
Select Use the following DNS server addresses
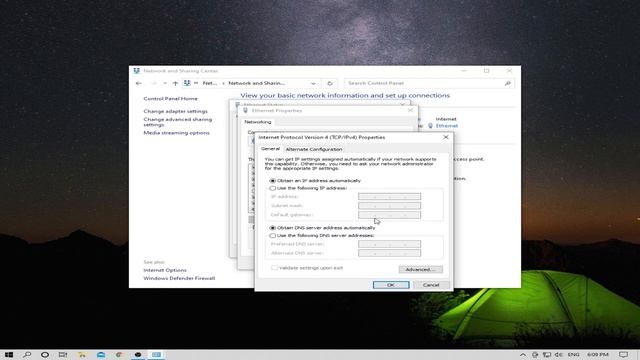click(x=273, y=236)
